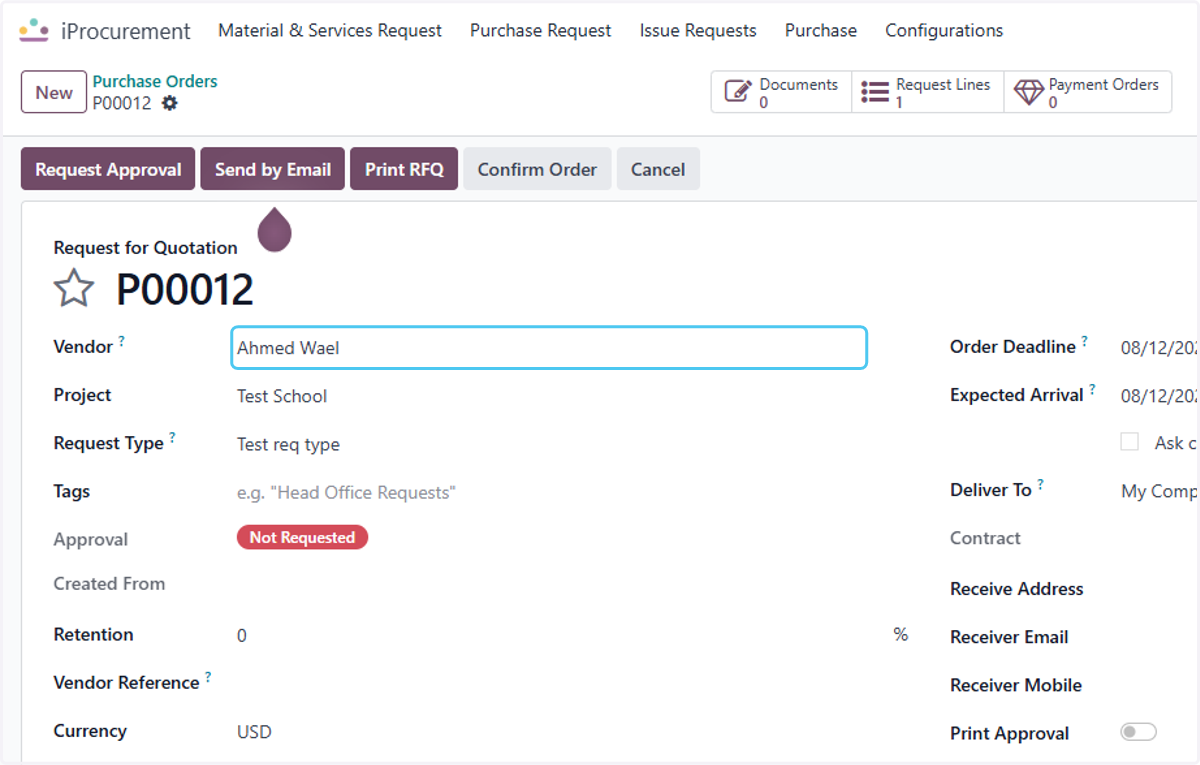Open the Expected Arrival date picker

[x=1159, y=396]
